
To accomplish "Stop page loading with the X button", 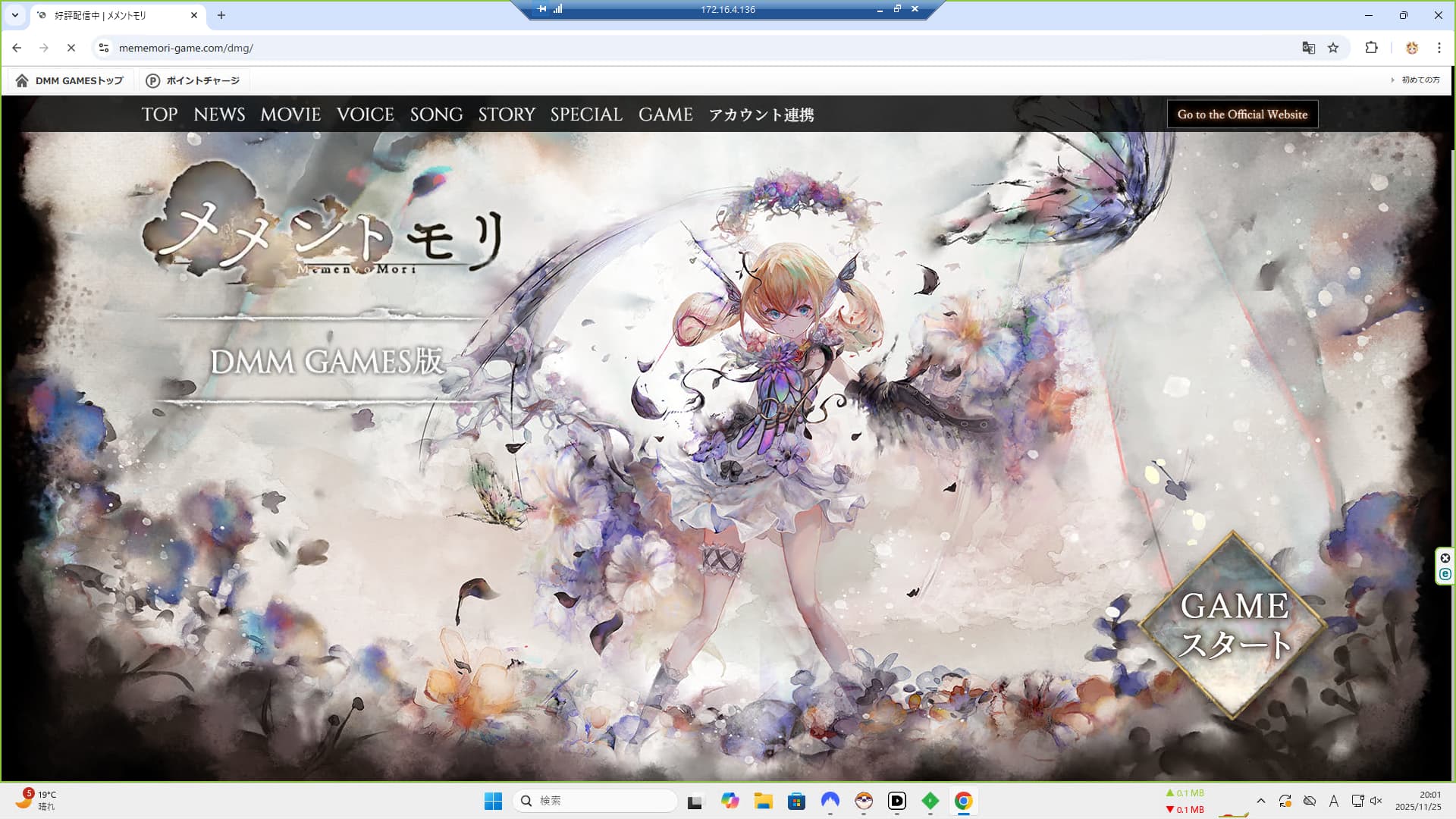I will point(71,48).
